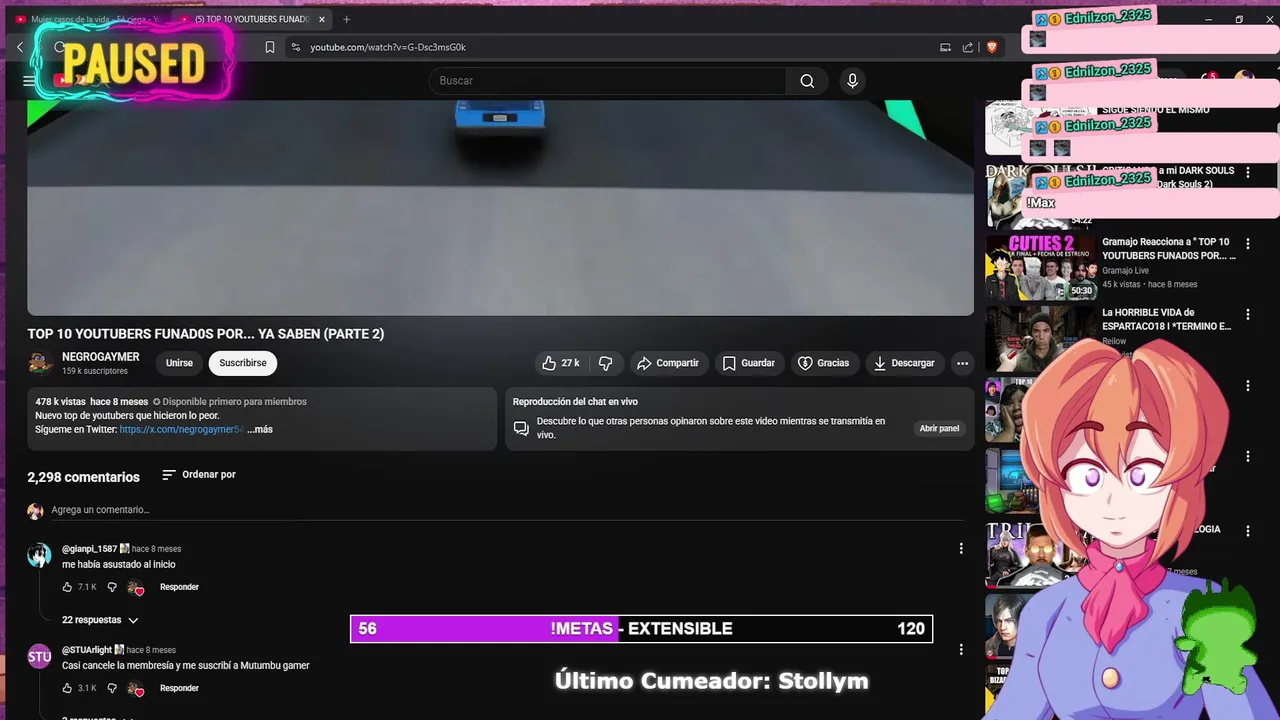Open the YouTube hamburger guide menu

click(x=29, y=81)
